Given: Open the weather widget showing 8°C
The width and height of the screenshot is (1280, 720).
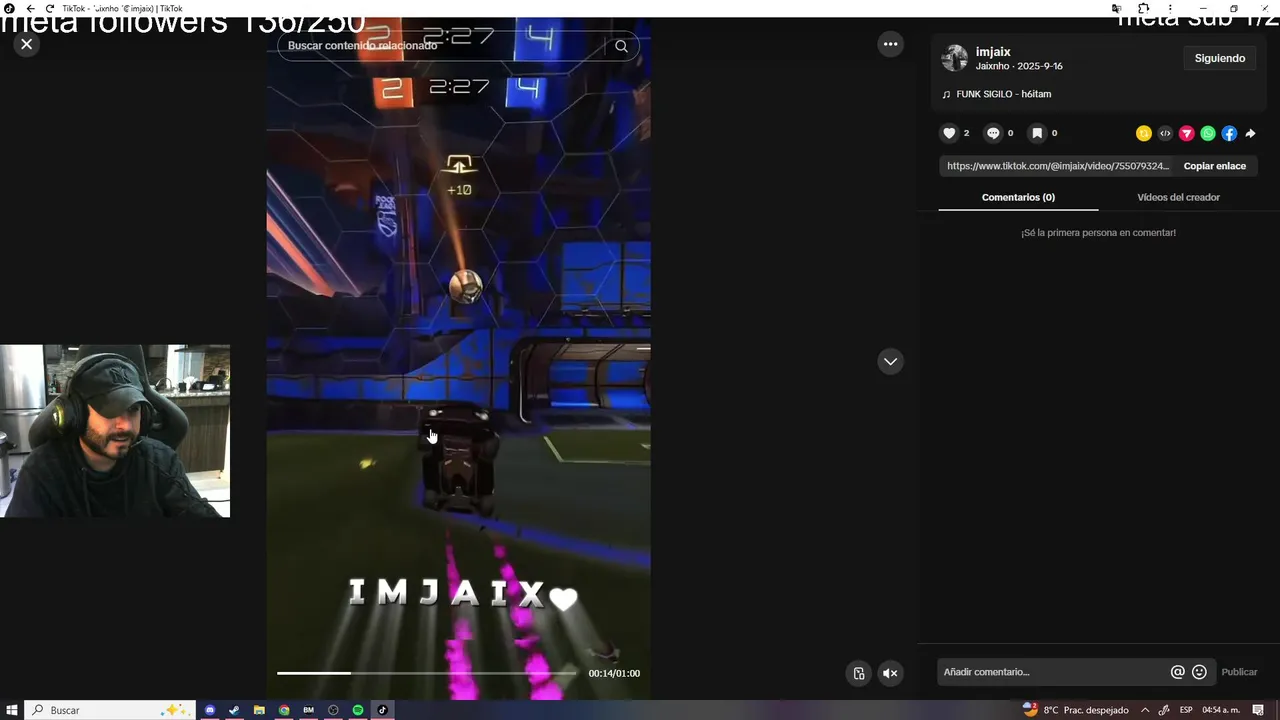Looking at the screenshot, I should pyautogui.click(x=1075, y=710).
